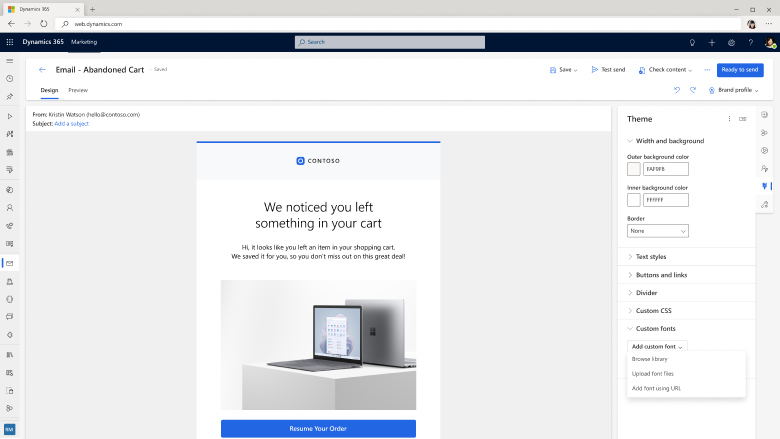
Task: Select the Contoso logo header in email
Action: (318, 161)
